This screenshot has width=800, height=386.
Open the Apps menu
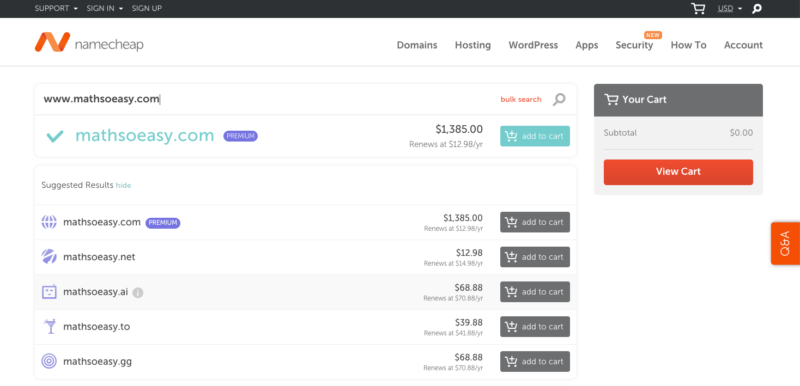[587, 45]
